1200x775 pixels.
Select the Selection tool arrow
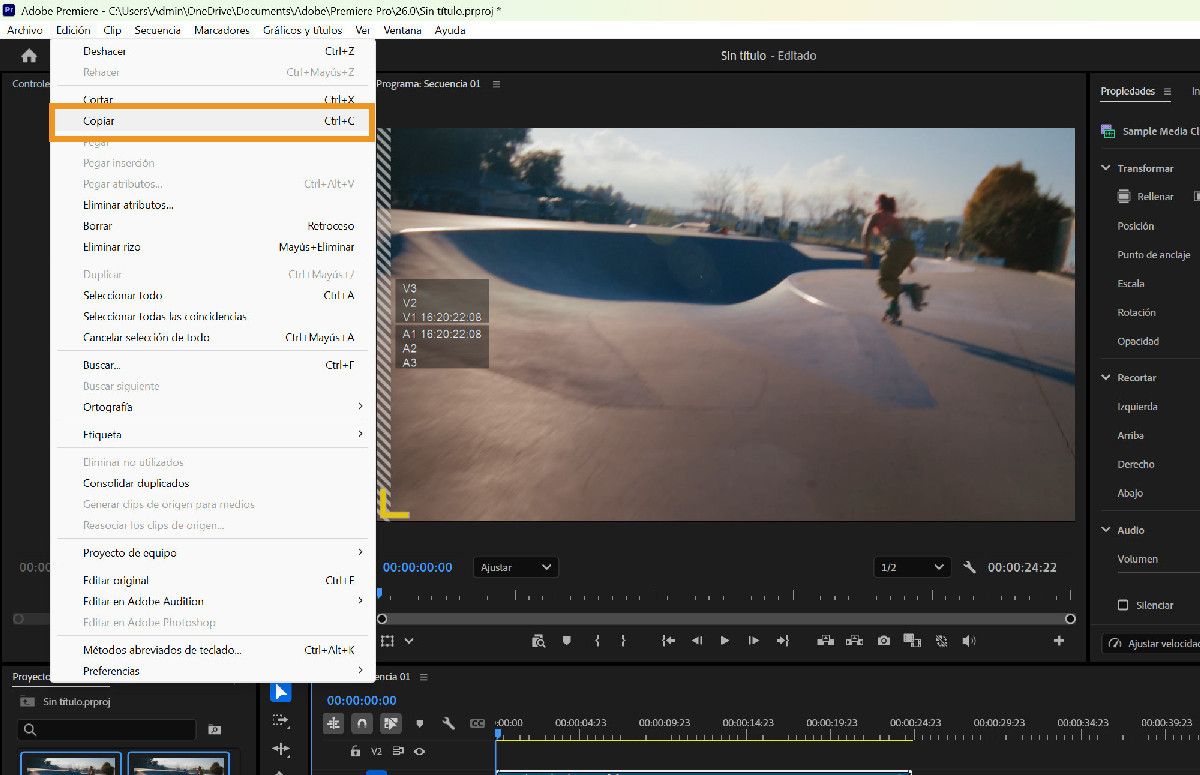(281, 692)
